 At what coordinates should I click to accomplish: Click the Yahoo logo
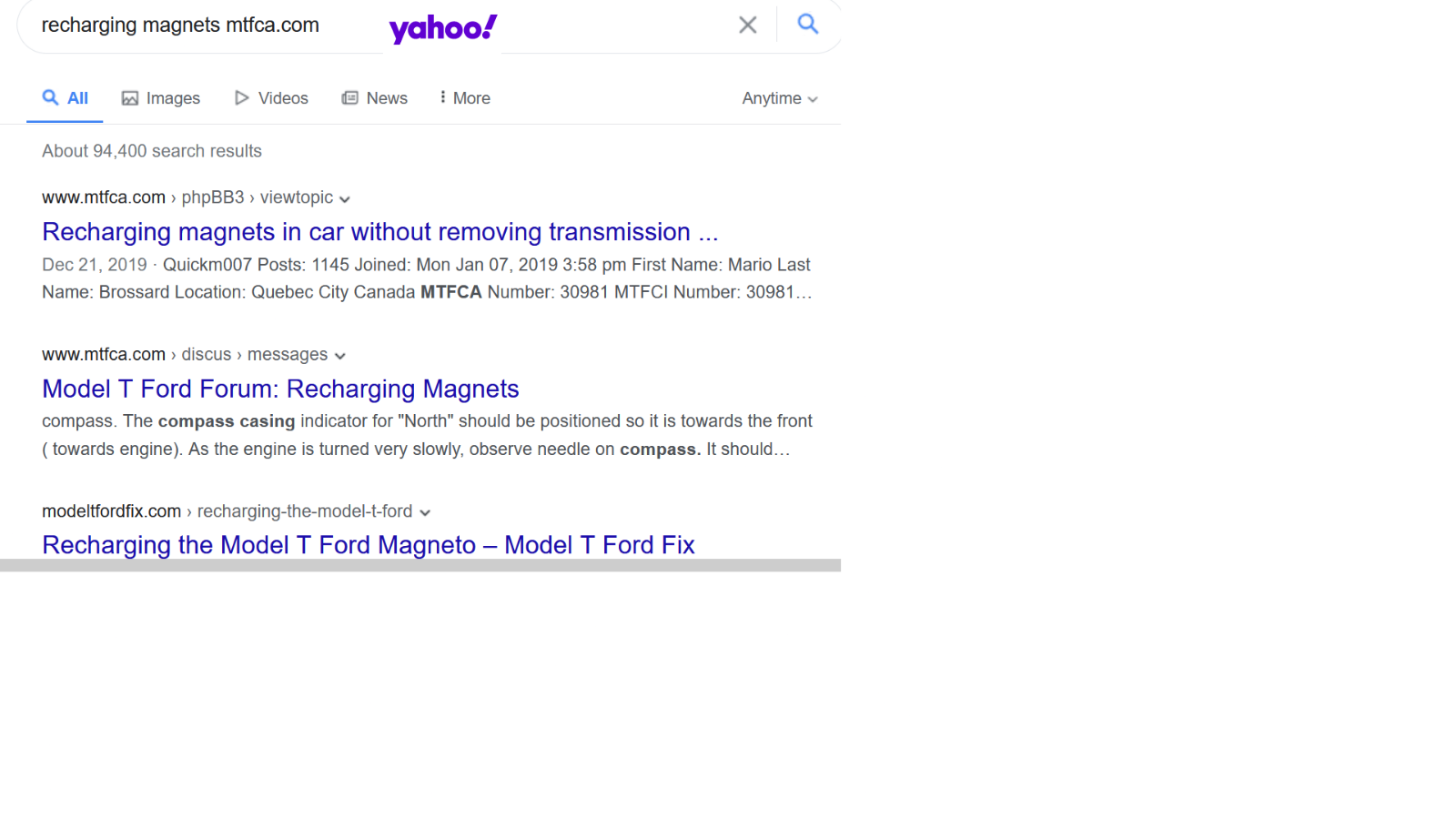coord(443,28)
